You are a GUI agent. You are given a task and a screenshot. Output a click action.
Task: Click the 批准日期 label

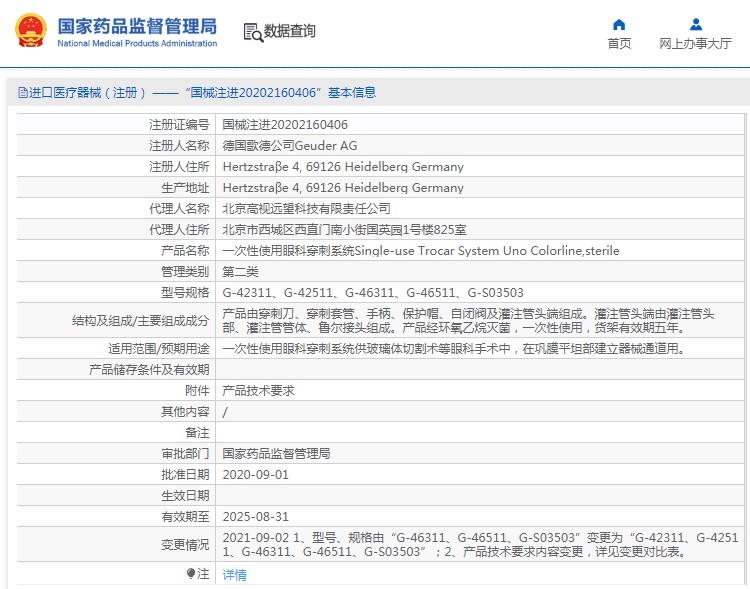[185, 475]
